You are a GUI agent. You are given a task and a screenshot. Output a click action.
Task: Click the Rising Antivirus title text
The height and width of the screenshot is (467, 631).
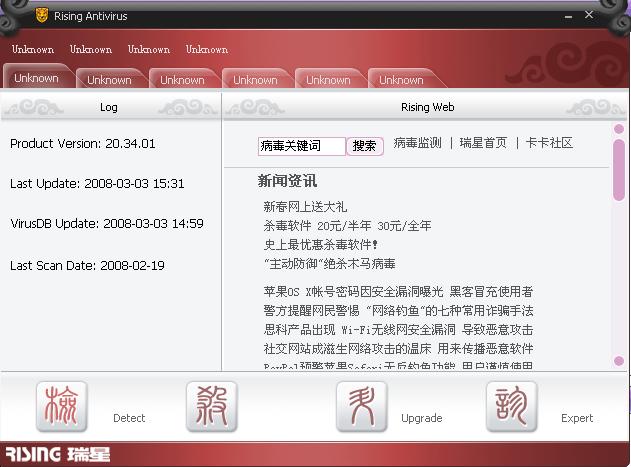pyautogui.click(x=91, y=16)
